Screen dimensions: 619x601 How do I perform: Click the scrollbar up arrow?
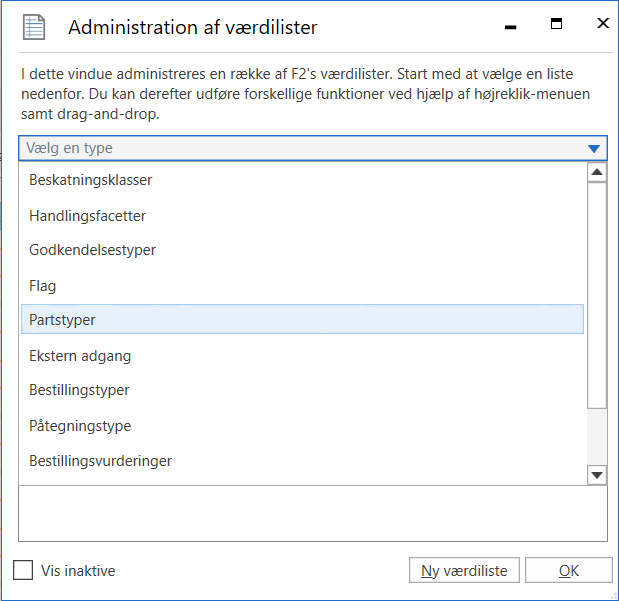(x=597, y=173)
